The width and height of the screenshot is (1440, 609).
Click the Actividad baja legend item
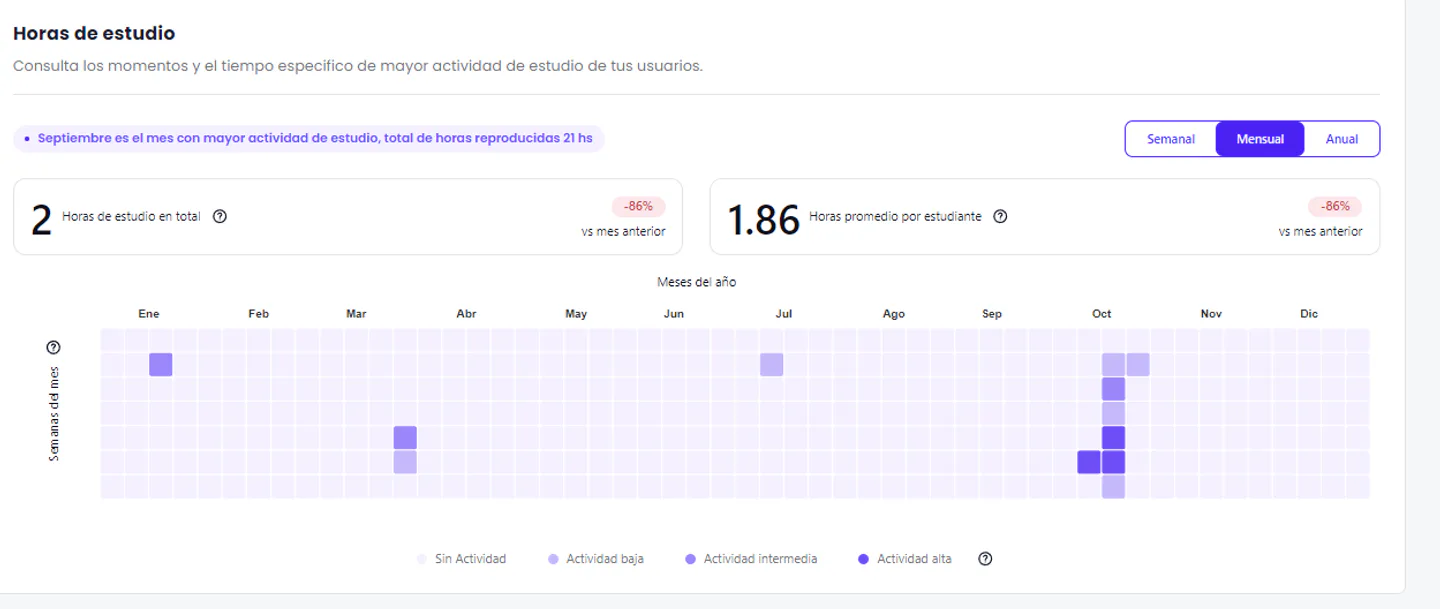(x=595, y=559)
